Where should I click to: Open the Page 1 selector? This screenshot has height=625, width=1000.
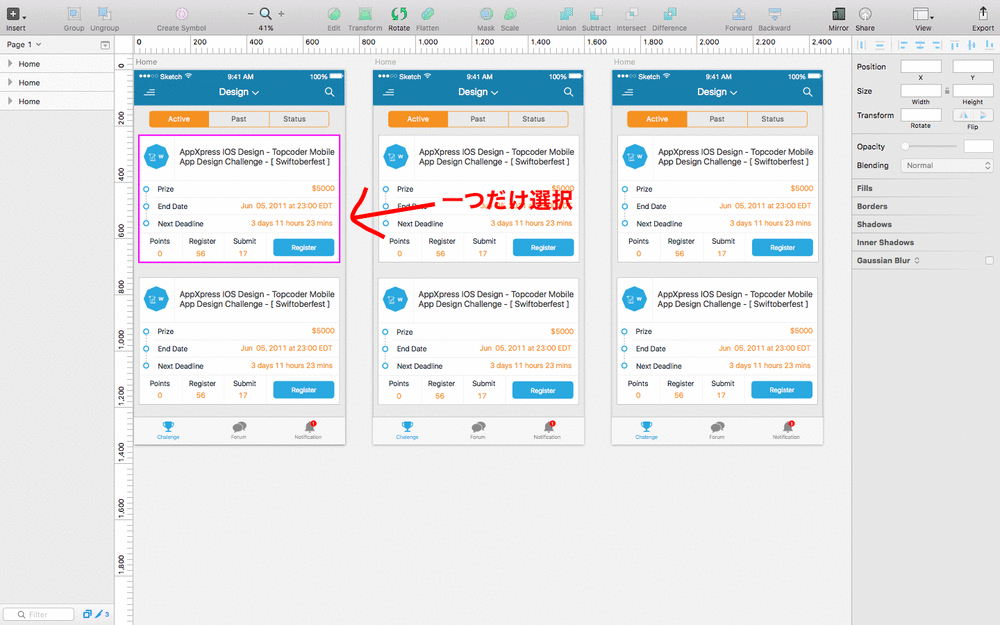tap(24, 45)
